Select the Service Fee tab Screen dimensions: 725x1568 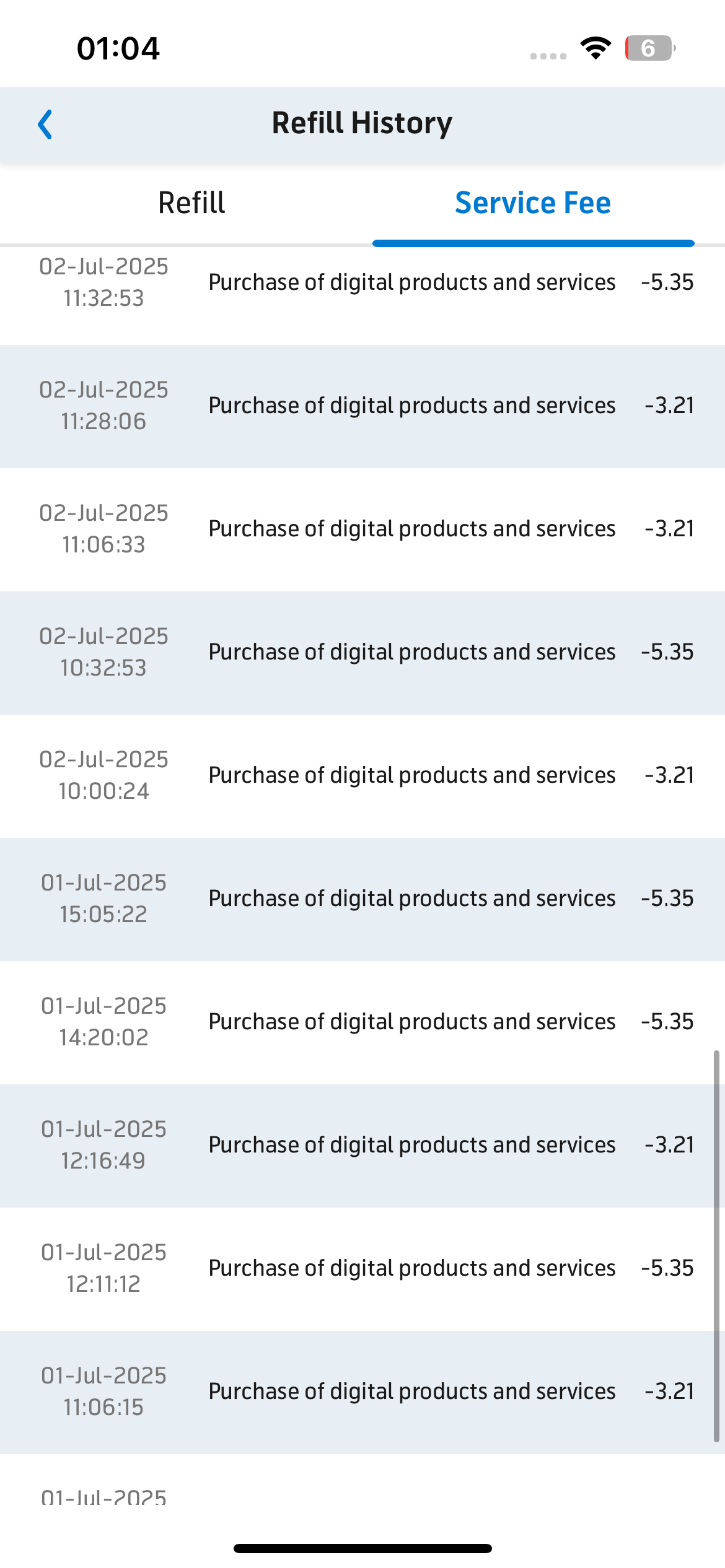coord(533,203)
